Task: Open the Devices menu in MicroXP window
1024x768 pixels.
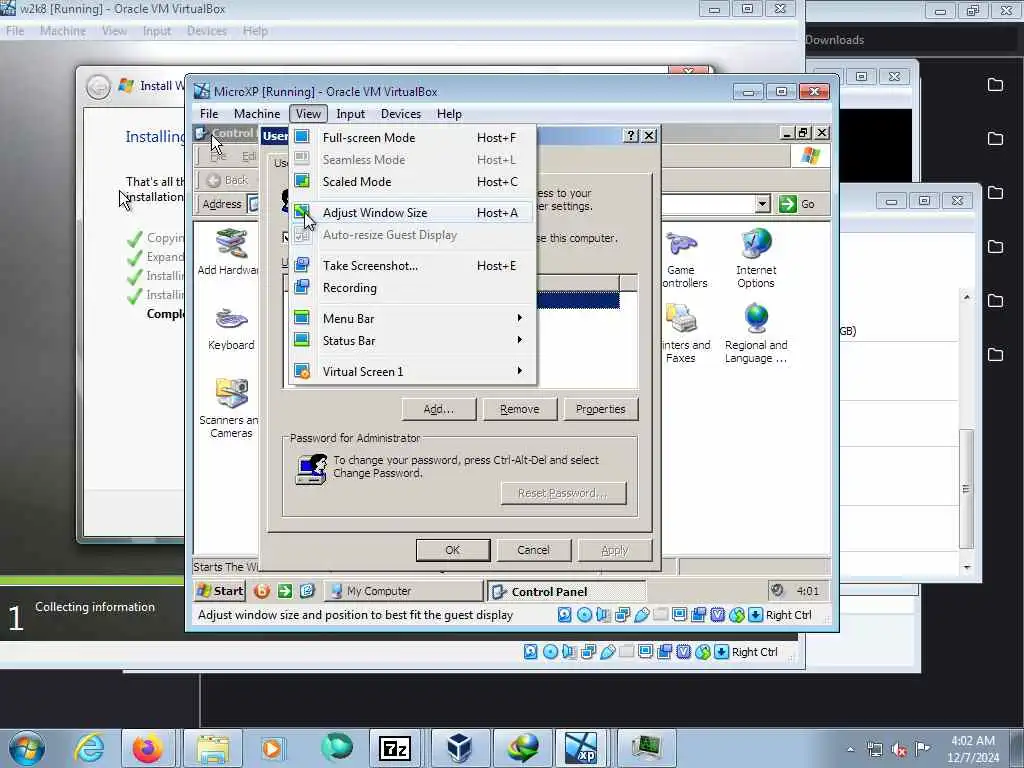Action: pyautogui.click(x=400, y=114)
